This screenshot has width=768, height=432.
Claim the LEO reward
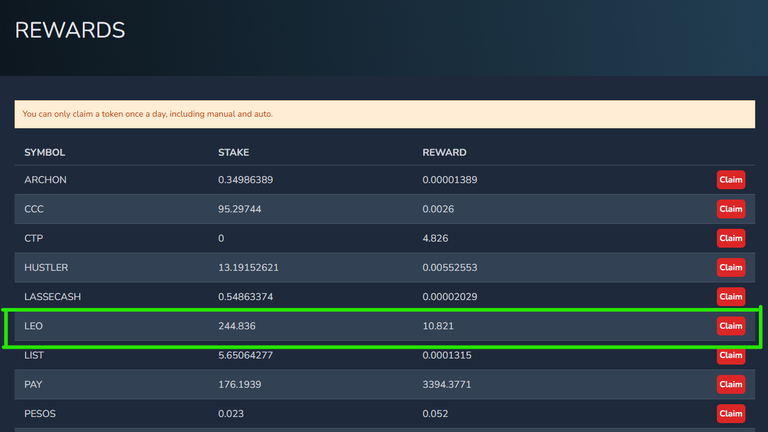[731, 326]
